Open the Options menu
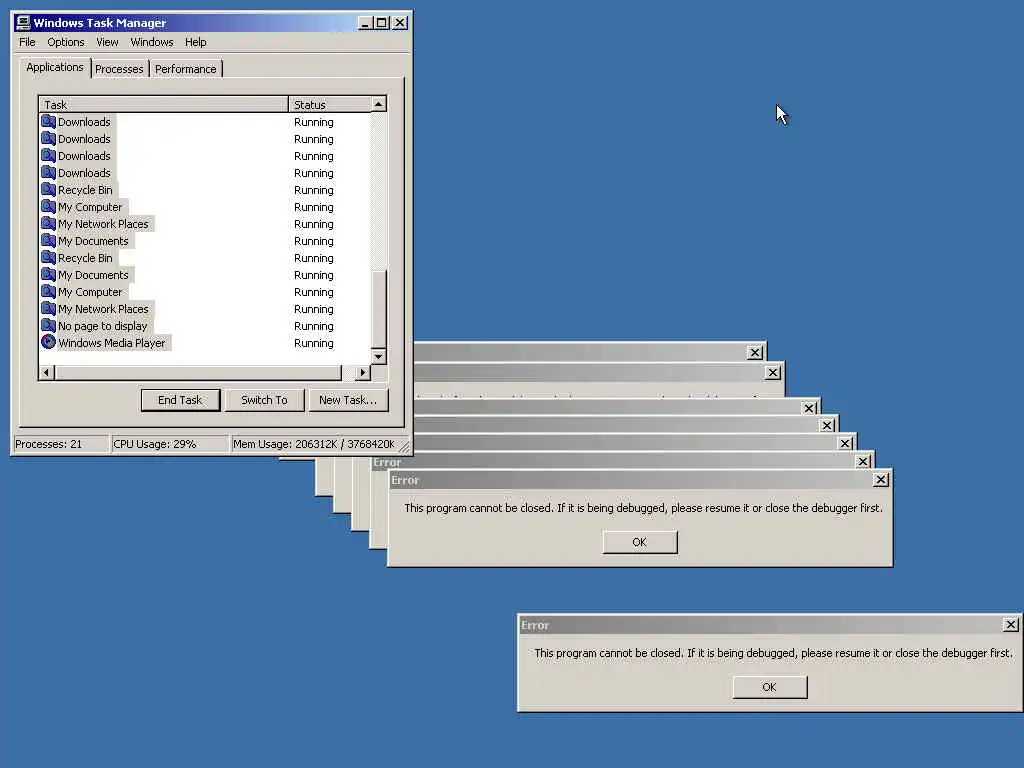 point(65,42)
